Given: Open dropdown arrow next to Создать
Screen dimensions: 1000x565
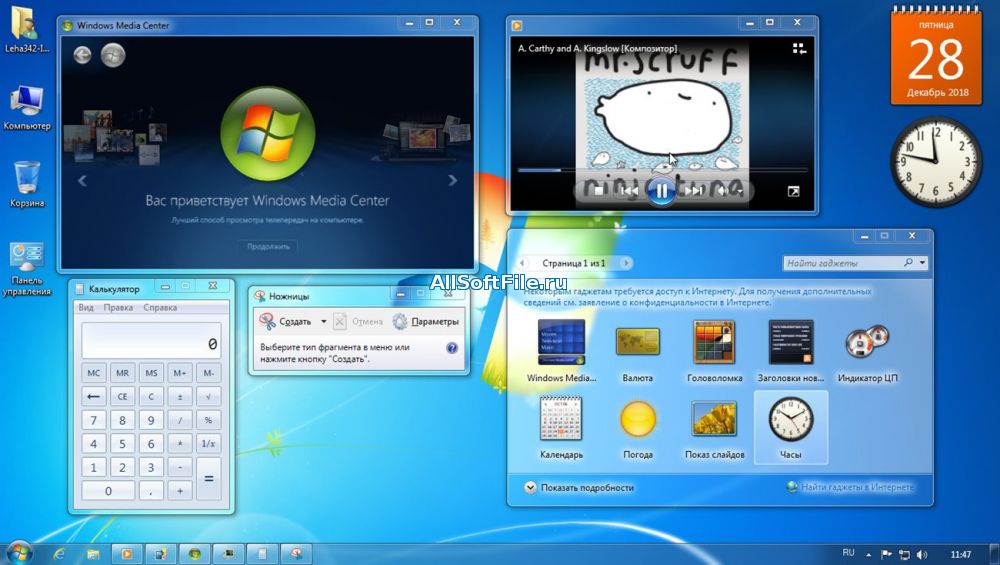Looking at the screenshot, I should [x=323, y=322].
